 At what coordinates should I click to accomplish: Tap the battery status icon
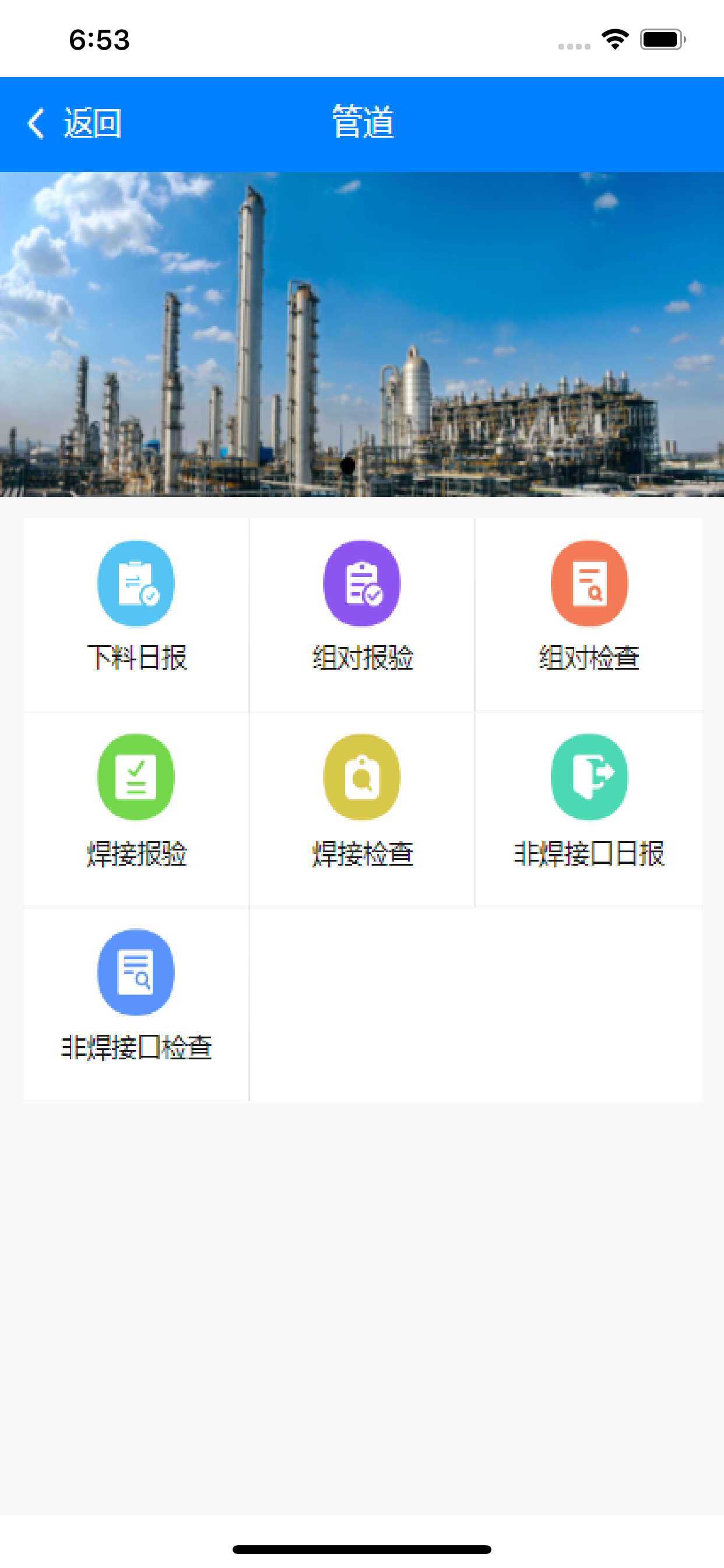click(663, 40)
